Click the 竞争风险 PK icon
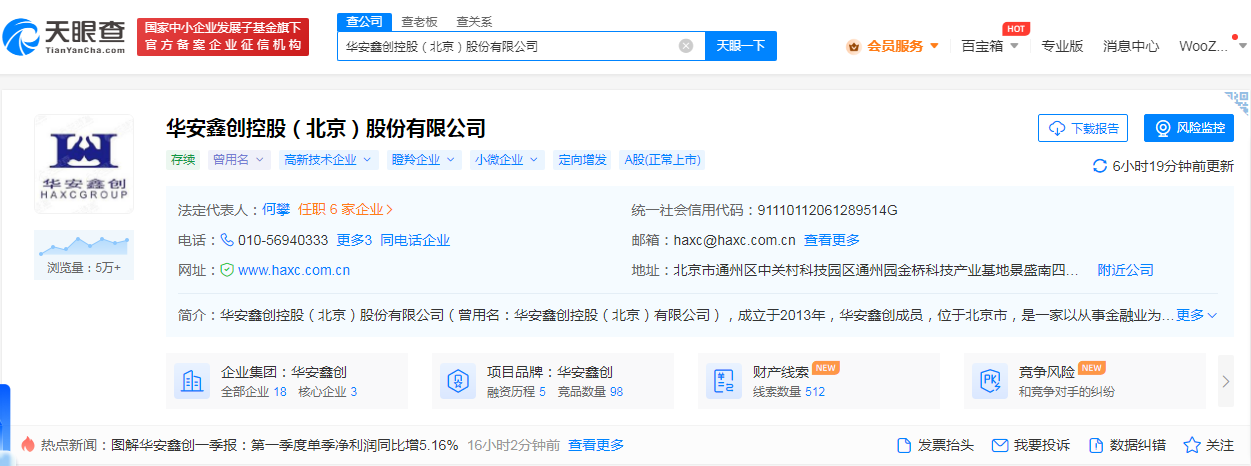The height and width of the screenshot is (466, 1251). pyautogui.click(x=990, y=380)
